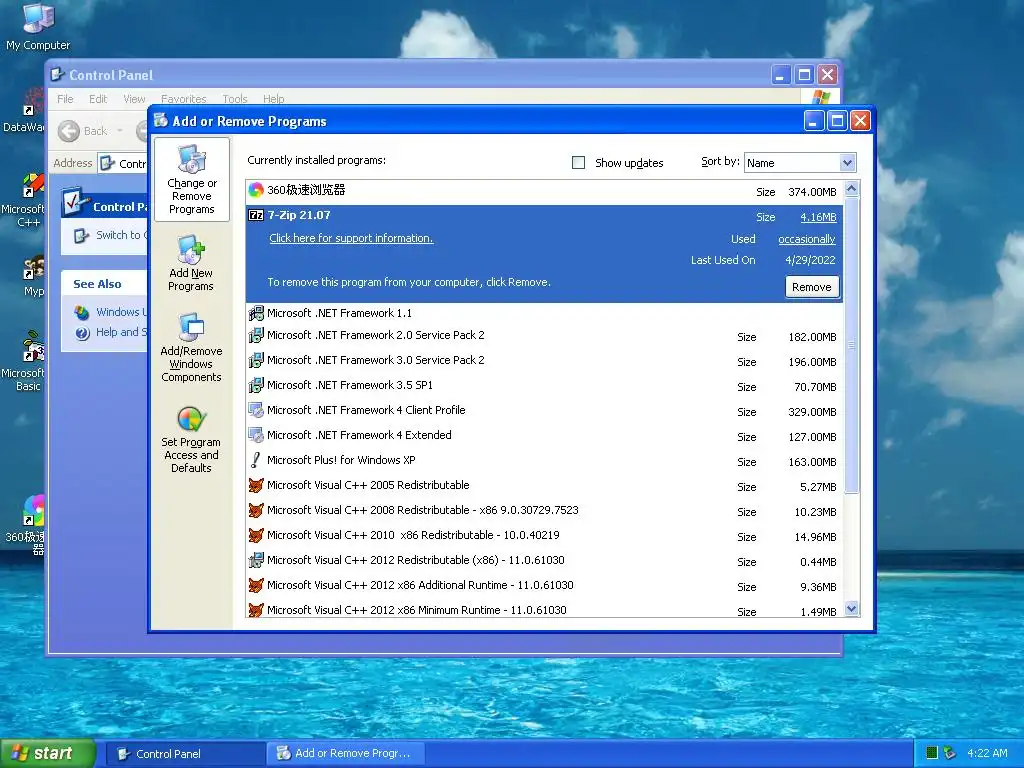The width and height of the screenshot is (1024, 768).
Task: Click icon of .NET Framework 2.0 Service Pack 2
Action: coord(256,336)
